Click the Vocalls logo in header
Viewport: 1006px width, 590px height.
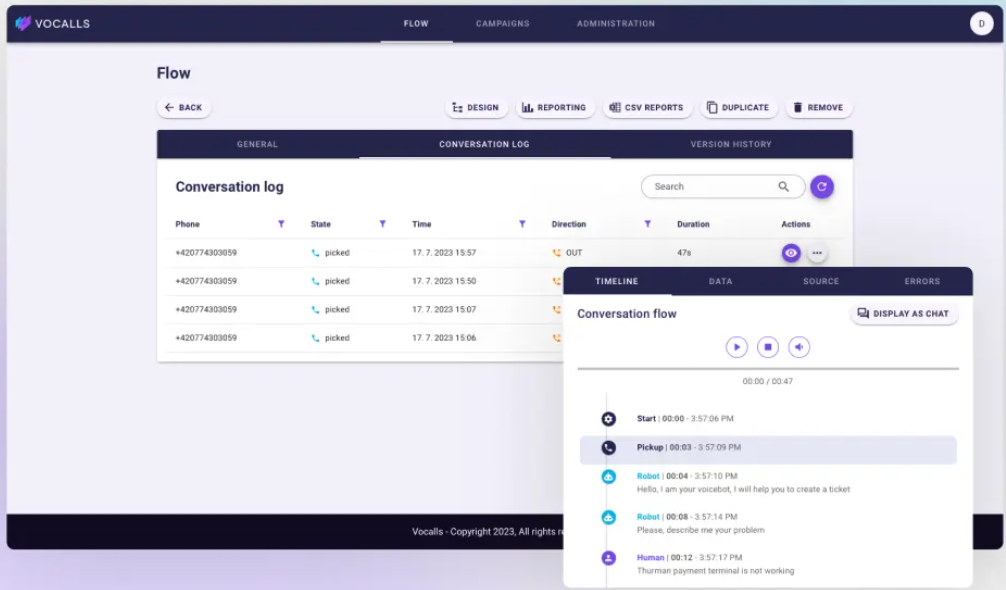52,24
